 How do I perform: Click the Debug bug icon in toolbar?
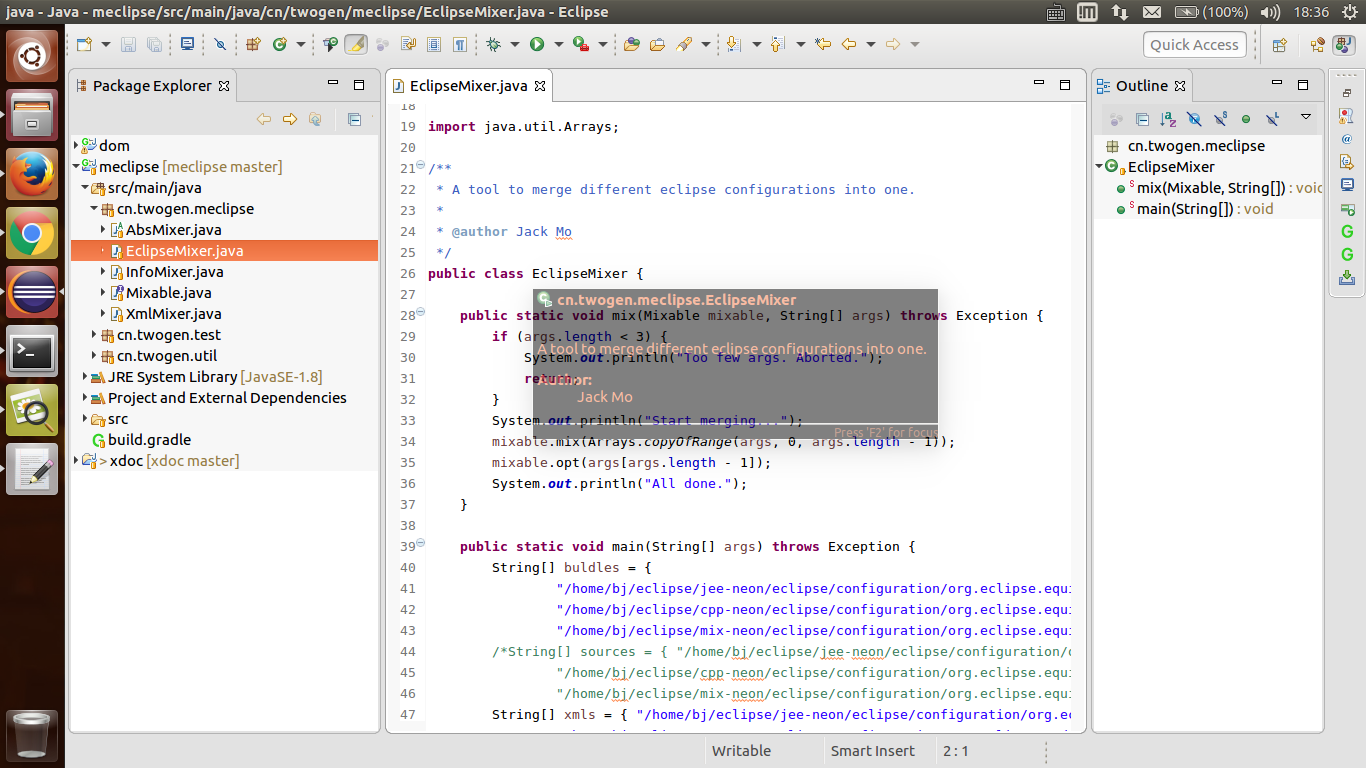(x=493, y=44)
